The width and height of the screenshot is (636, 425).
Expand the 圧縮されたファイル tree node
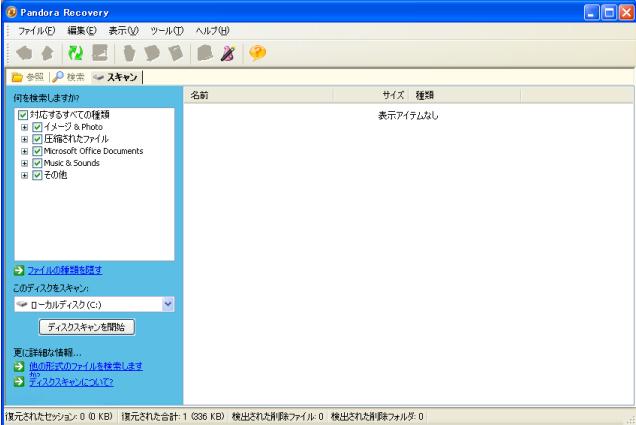(x=24, y=140)
